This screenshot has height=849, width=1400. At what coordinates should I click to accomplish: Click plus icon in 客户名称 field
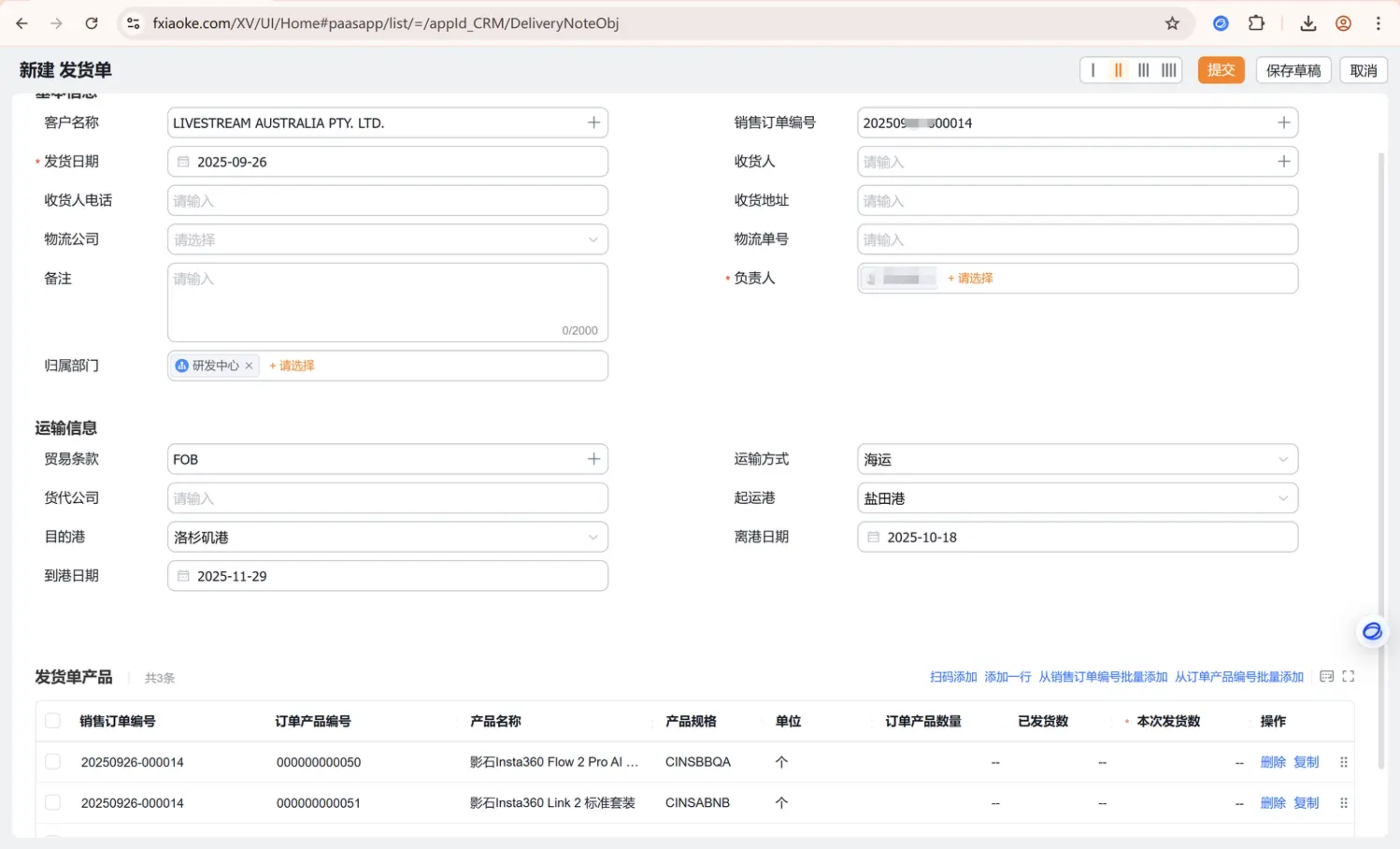pos(593,123)
